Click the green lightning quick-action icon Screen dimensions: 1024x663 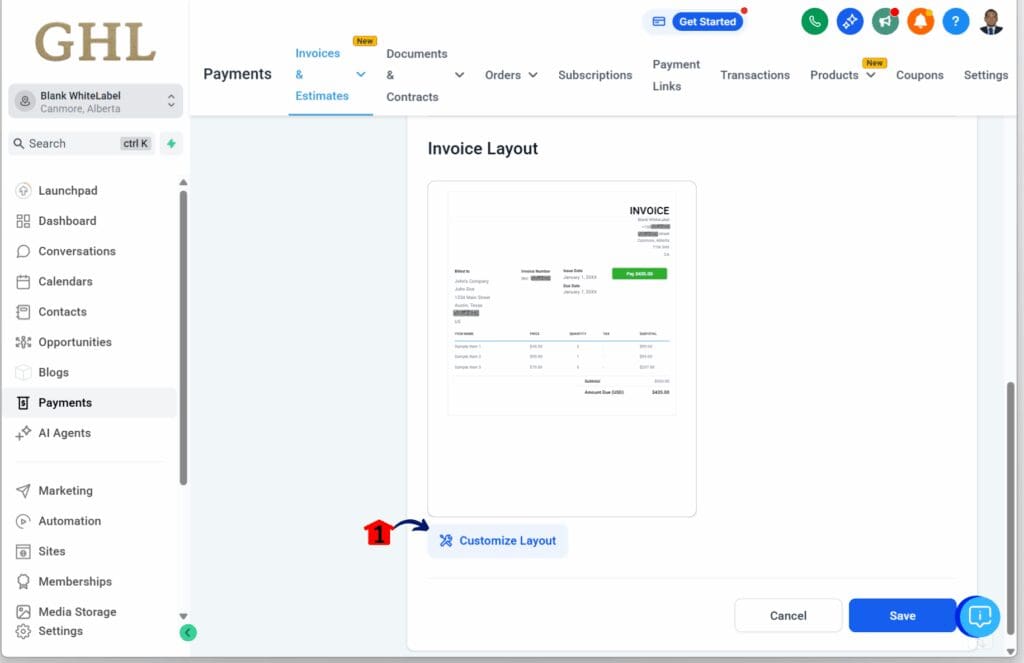pos(170,143)
